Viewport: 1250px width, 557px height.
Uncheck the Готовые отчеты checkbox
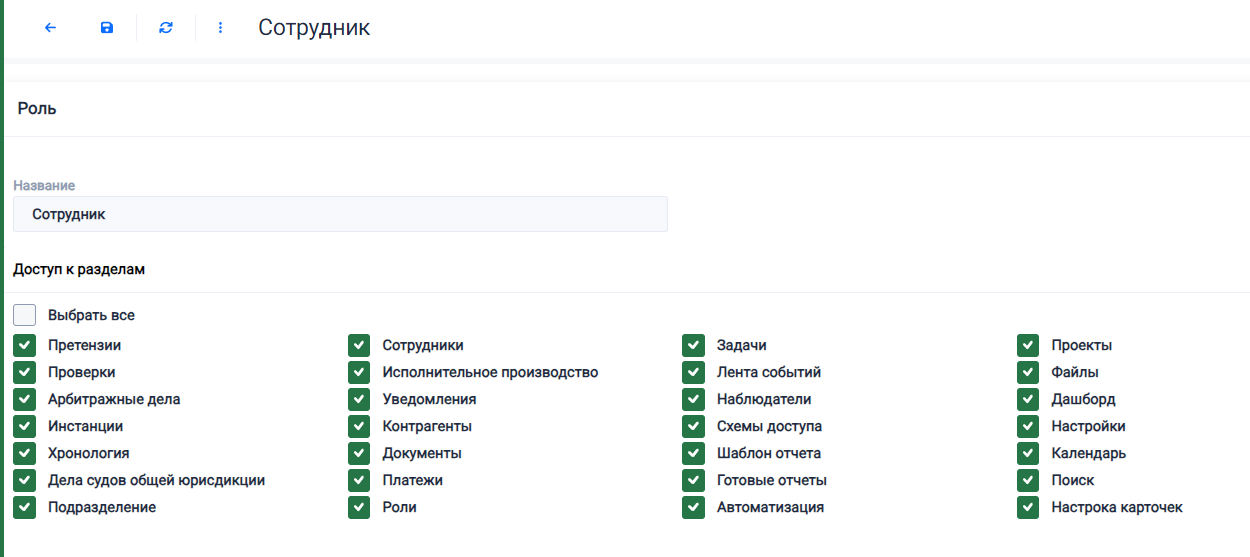click(x=694, y=480)
